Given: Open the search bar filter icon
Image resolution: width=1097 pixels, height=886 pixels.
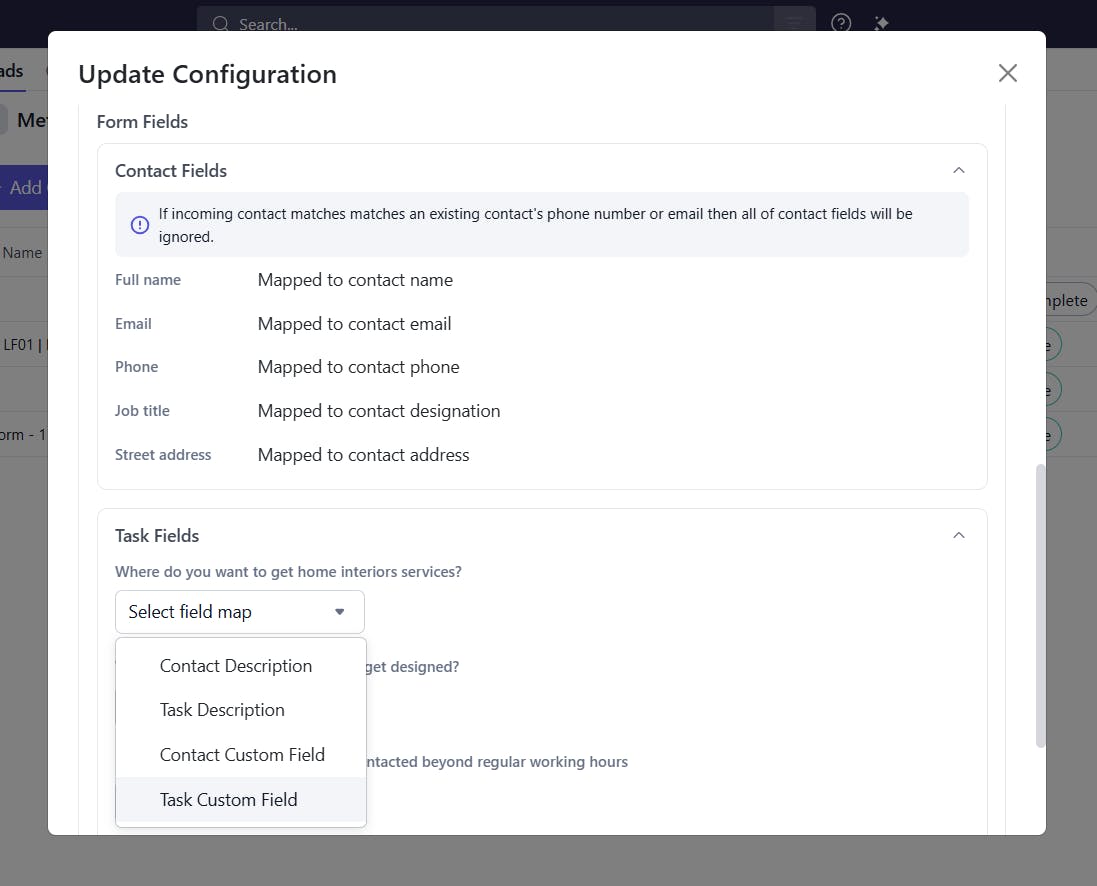Looking at the screenshot, I should [x=794, y=23].
